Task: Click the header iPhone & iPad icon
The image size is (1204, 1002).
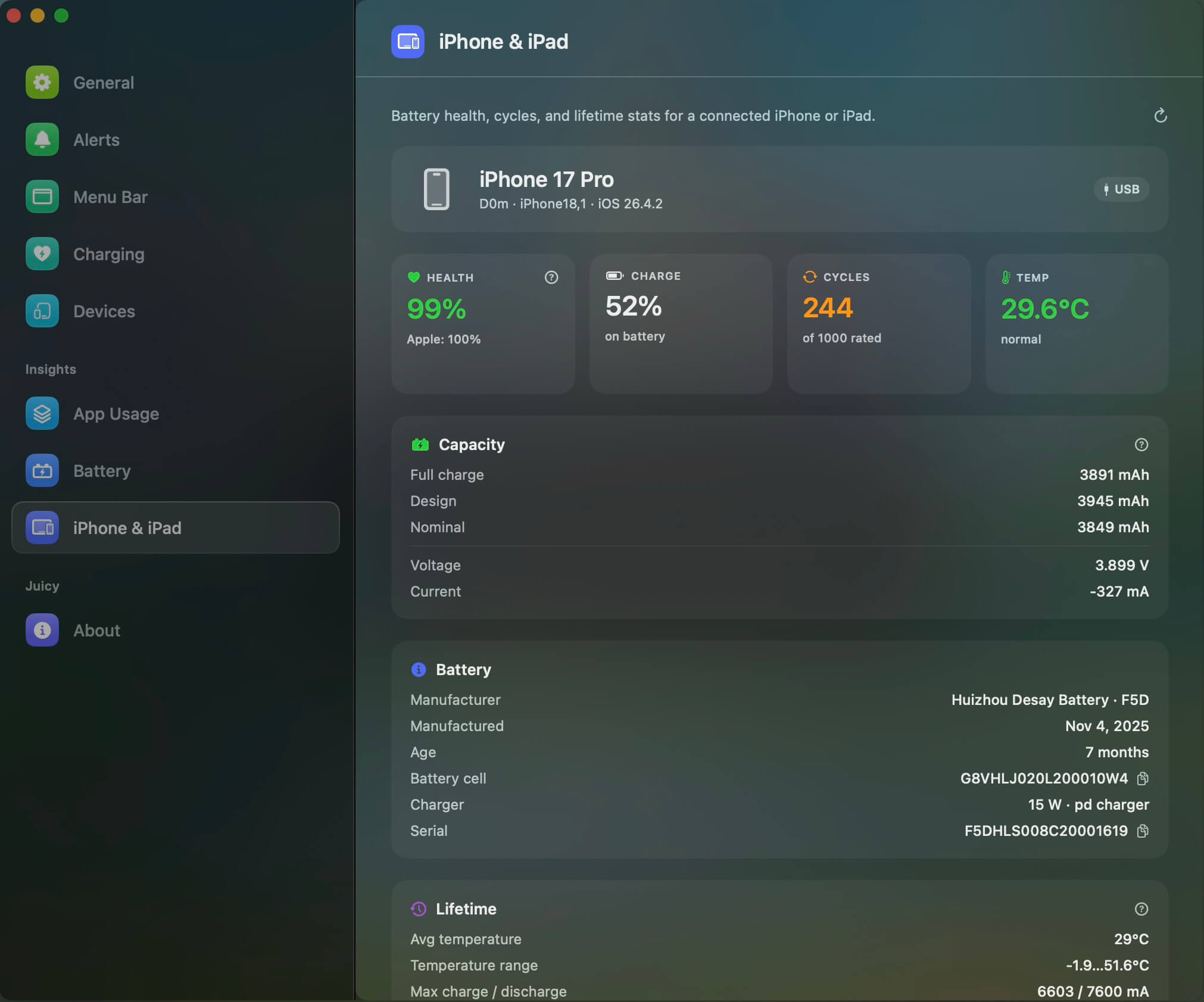Action: click(407, 42)
